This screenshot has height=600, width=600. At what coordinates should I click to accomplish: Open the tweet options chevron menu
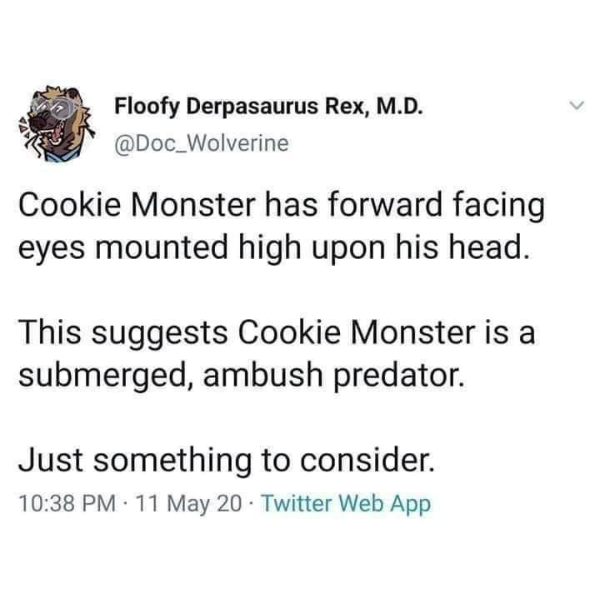point(576,105)
